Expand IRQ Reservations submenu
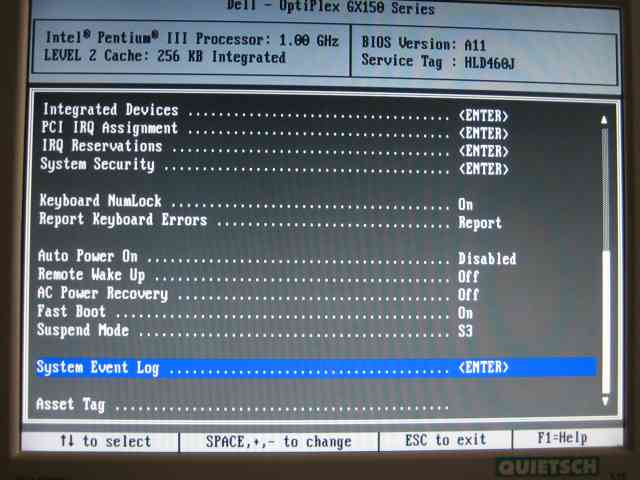 483,148
